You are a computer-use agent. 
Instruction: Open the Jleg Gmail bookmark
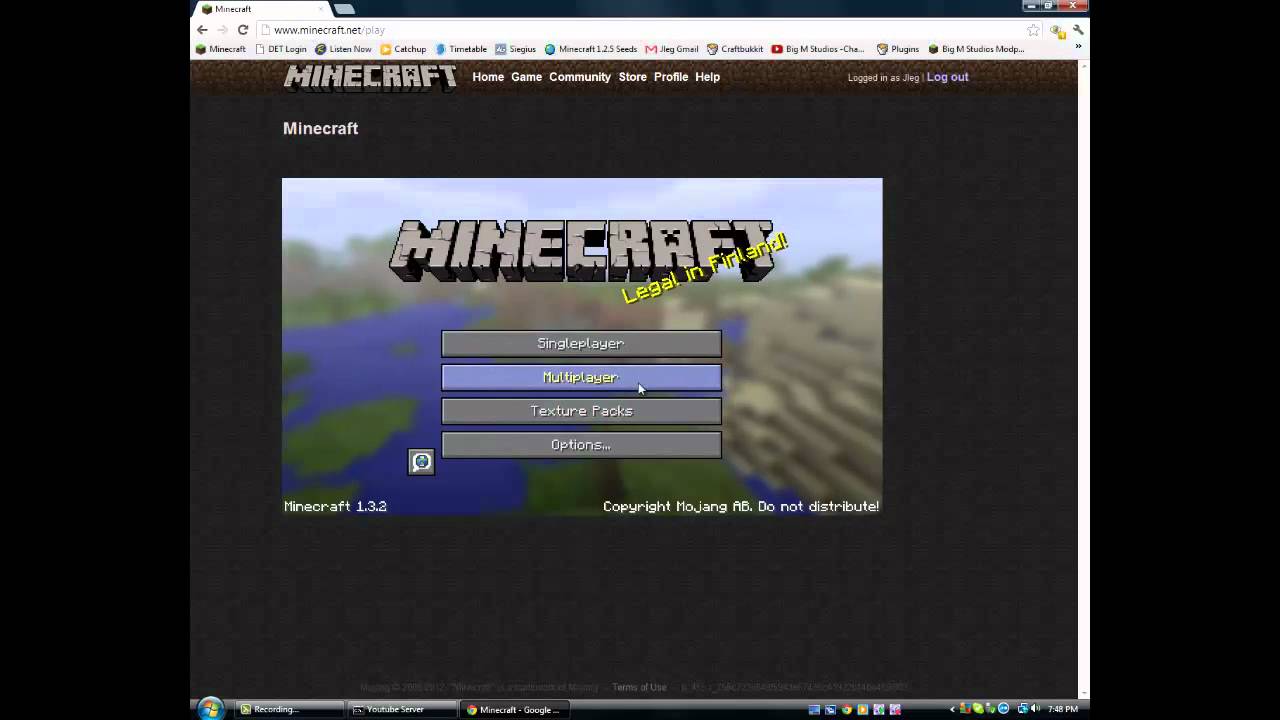click(x=672, y=49)
